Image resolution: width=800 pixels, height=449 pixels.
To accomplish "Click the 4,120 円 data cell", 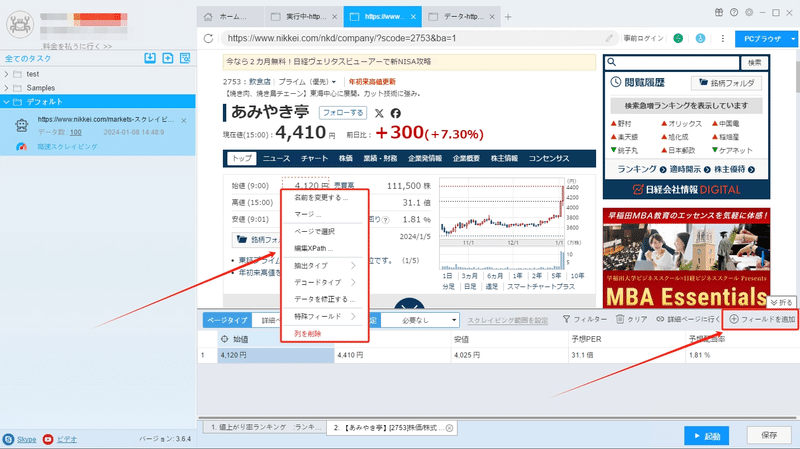I will [276, 355].
